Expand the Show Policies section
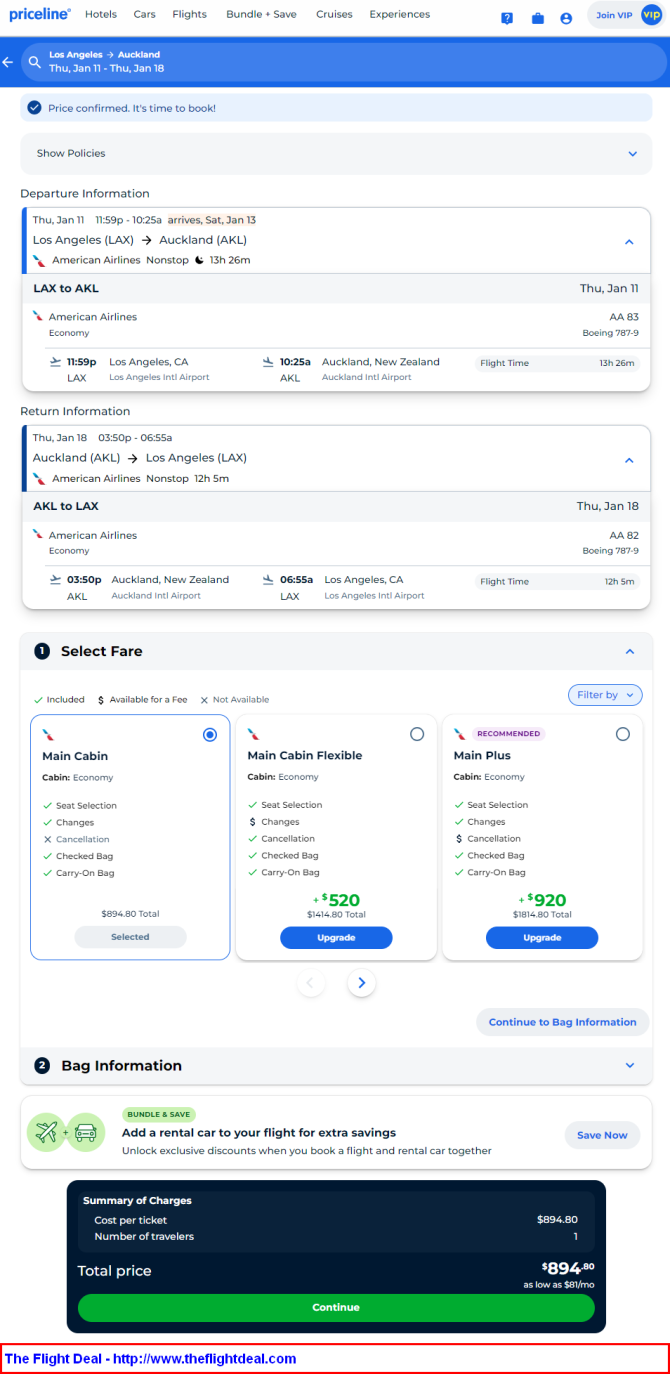Viewport: 670px width, 1374px height. tap(336, 154)
